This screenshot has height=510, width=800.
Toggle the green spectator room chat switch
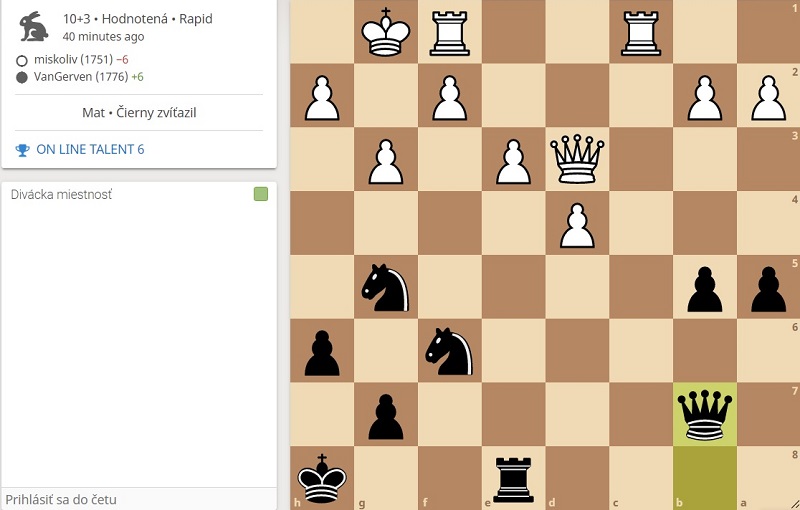point(261,194)
